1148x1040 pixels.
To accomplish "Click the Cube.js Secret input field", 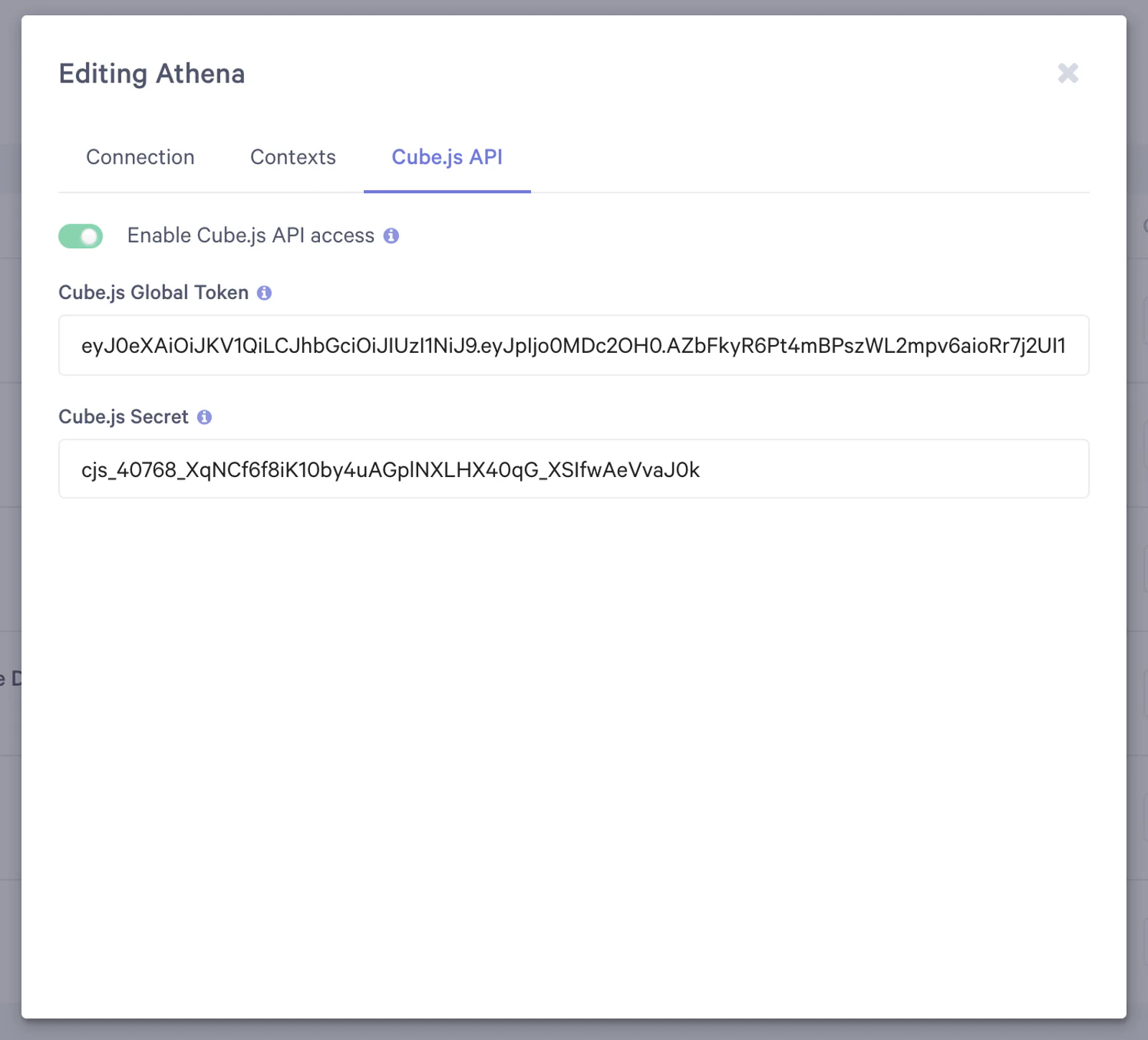I will pyautogui.click(x=574, y=469).
